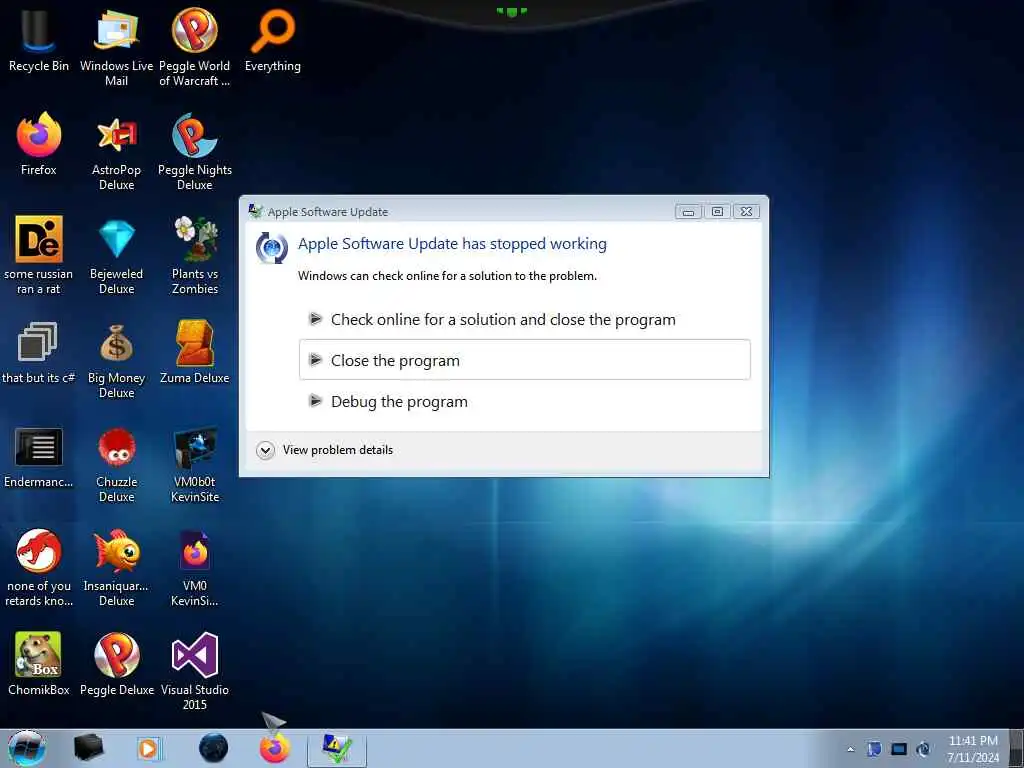
Task: Select Chuzzle Deluxe desktop icon
Action: coord(116,464)
